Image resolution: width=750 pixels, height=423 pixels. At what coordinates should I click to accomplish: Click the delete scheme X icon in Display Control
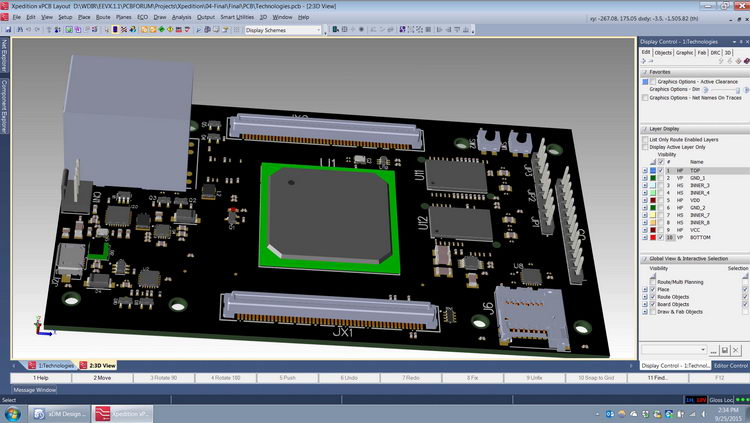[735, 349]
